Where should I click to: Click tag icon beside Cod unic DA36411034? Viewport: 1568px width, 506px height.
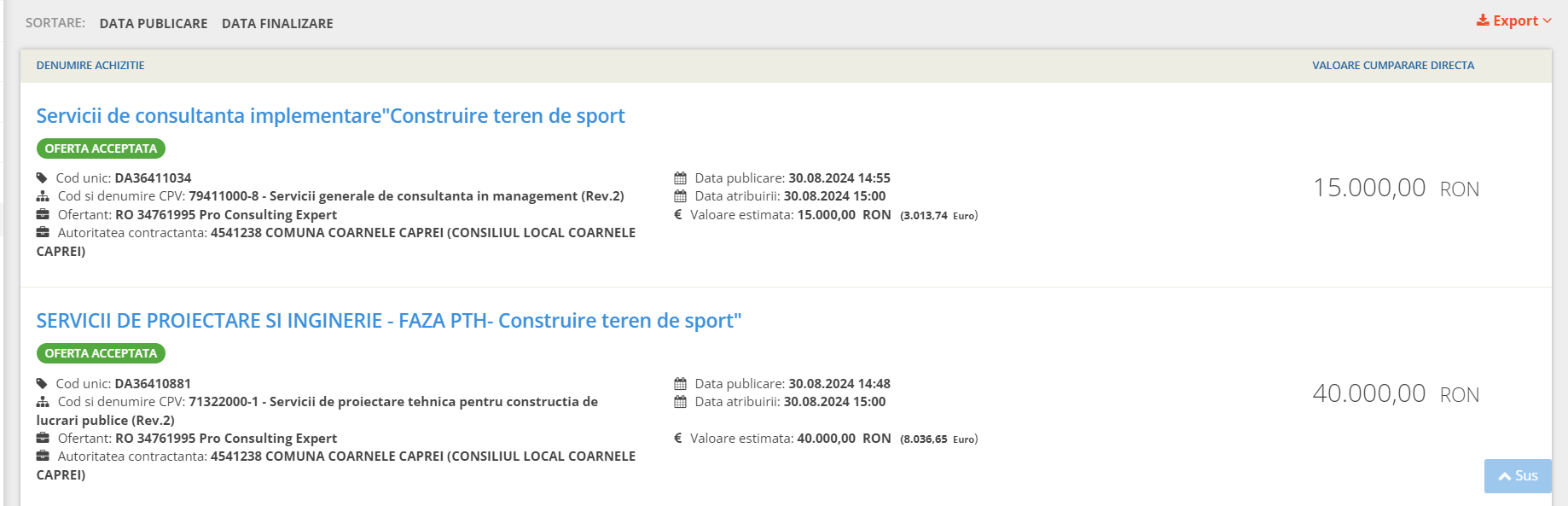(x=42, y=178)
